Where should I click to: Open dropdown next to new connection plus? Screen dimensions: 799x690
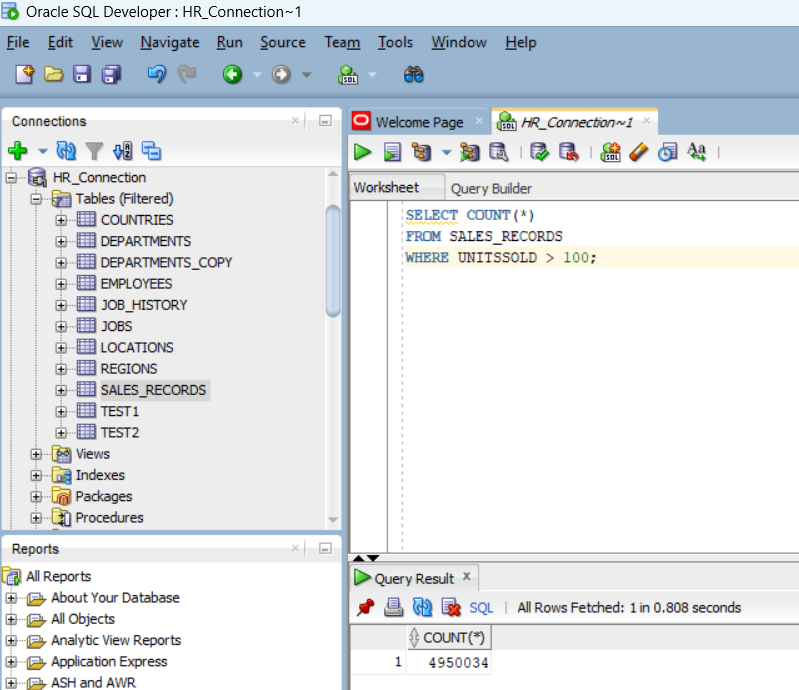43,151
